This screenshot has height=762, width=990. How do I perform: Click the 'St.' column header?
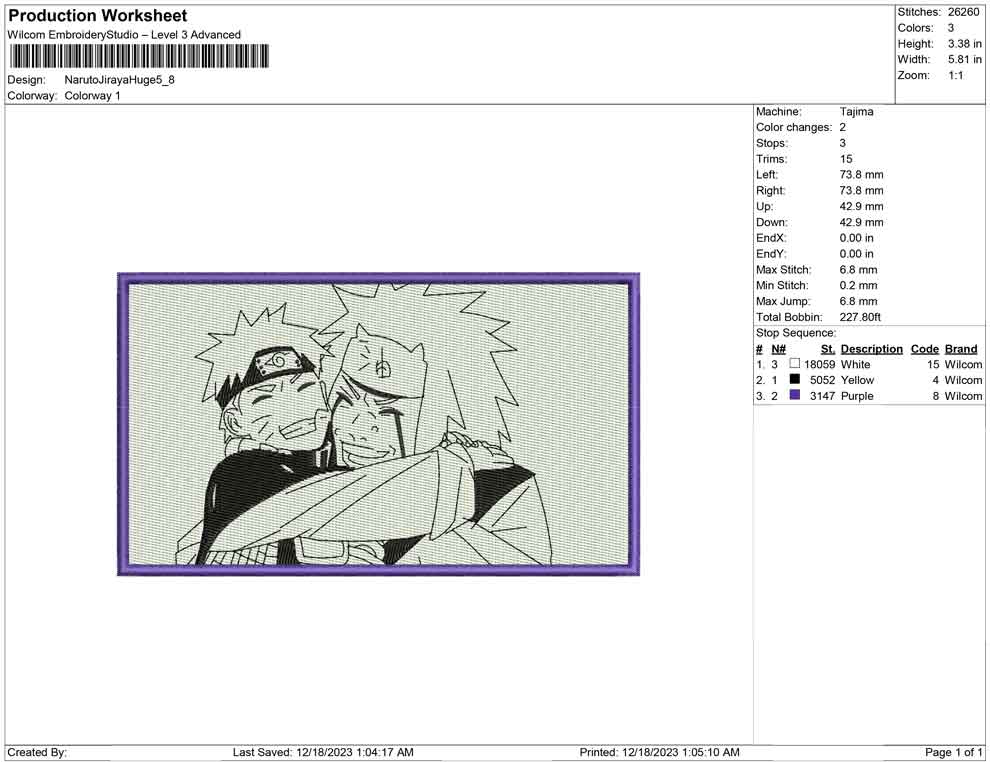[828, 349]
